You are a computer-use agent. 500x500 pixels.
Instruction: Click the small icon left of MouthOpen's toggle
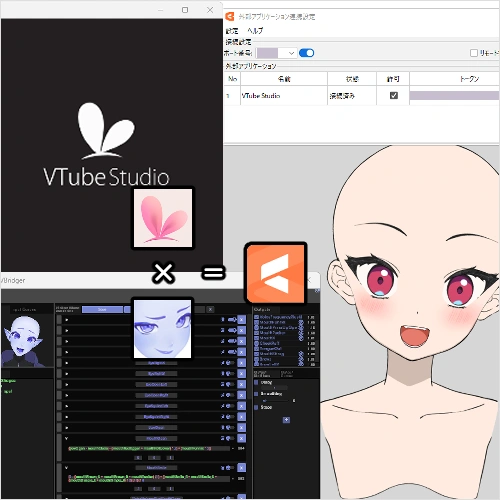(222, 438)
